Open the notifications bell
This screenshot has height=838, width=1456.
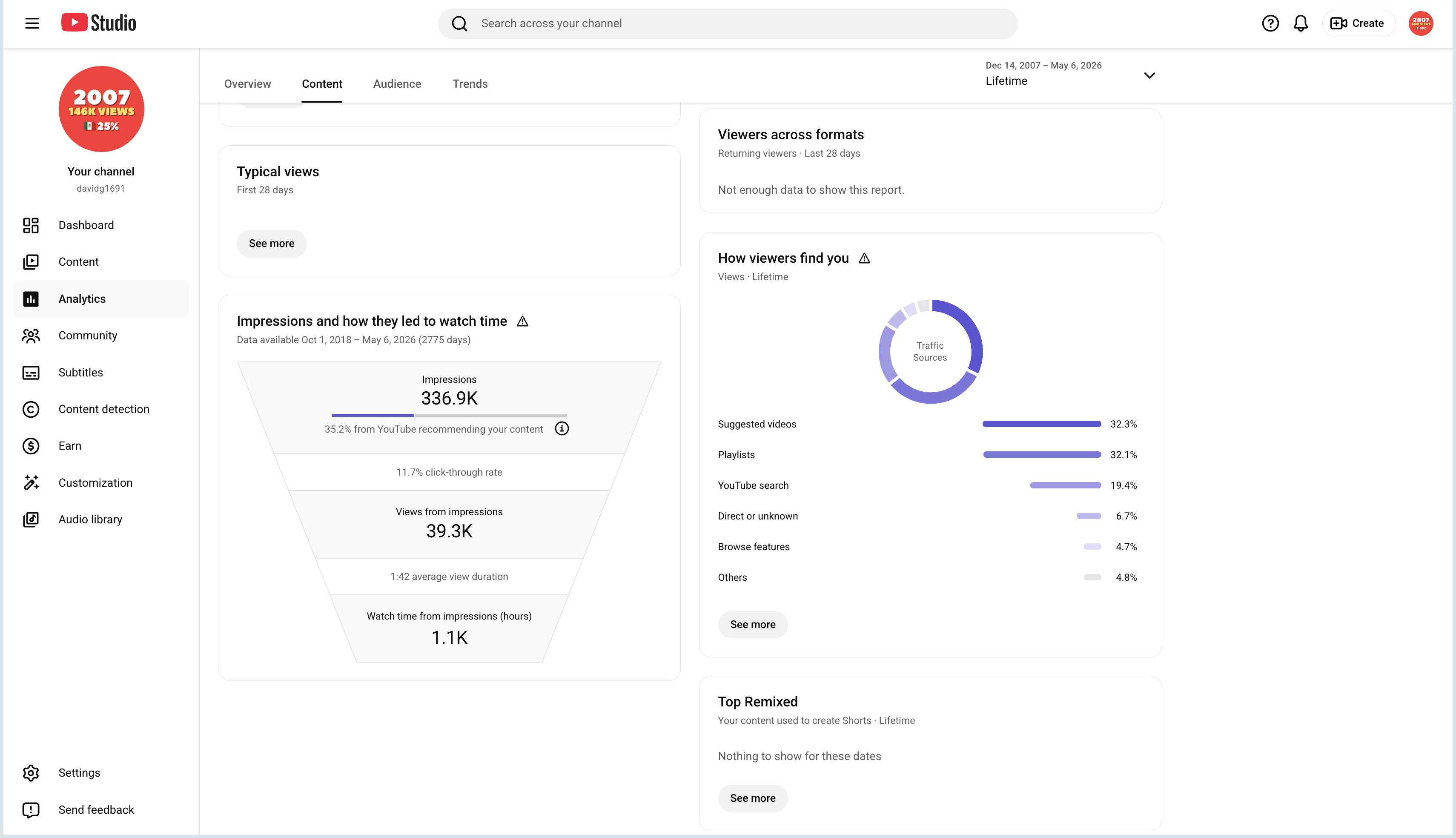[x=1301, y=23]
